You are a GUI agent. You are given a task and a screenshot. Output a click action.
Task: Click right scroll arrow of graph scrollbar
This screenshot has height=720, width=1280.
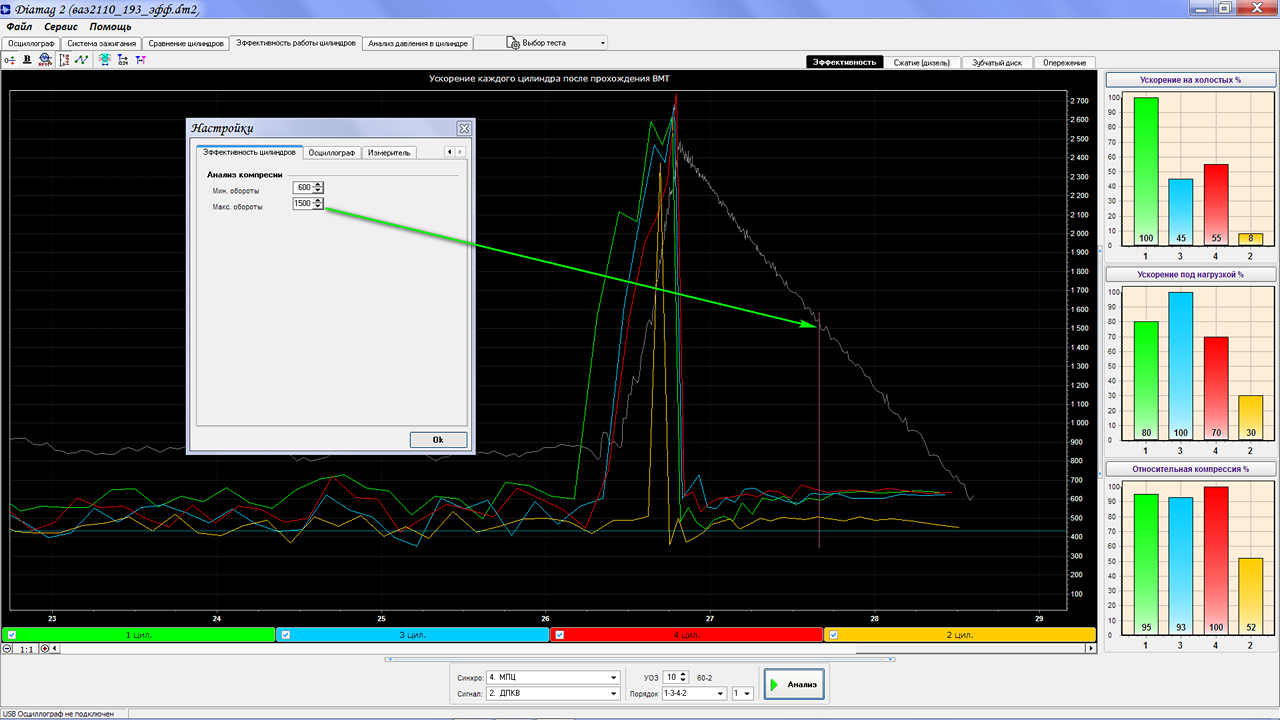point(1092,648)
